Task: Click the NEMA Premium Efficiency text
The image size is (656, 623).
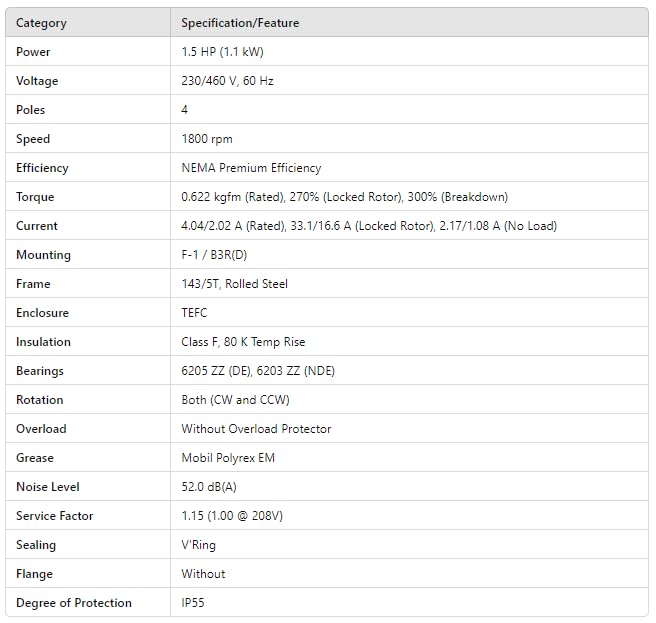Action: (x=251, y=168)
